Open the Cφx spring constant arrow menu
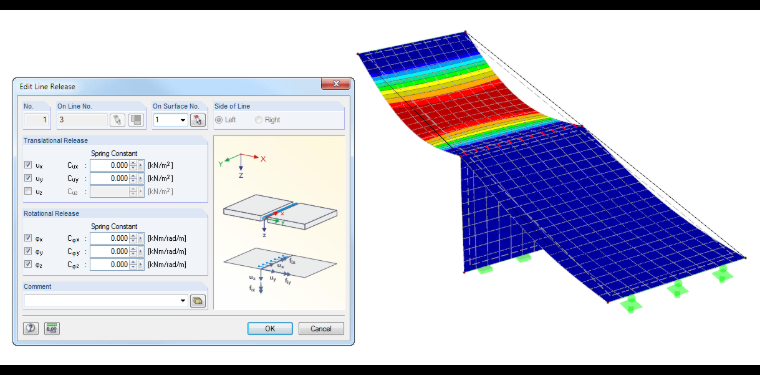 (141, 238)
